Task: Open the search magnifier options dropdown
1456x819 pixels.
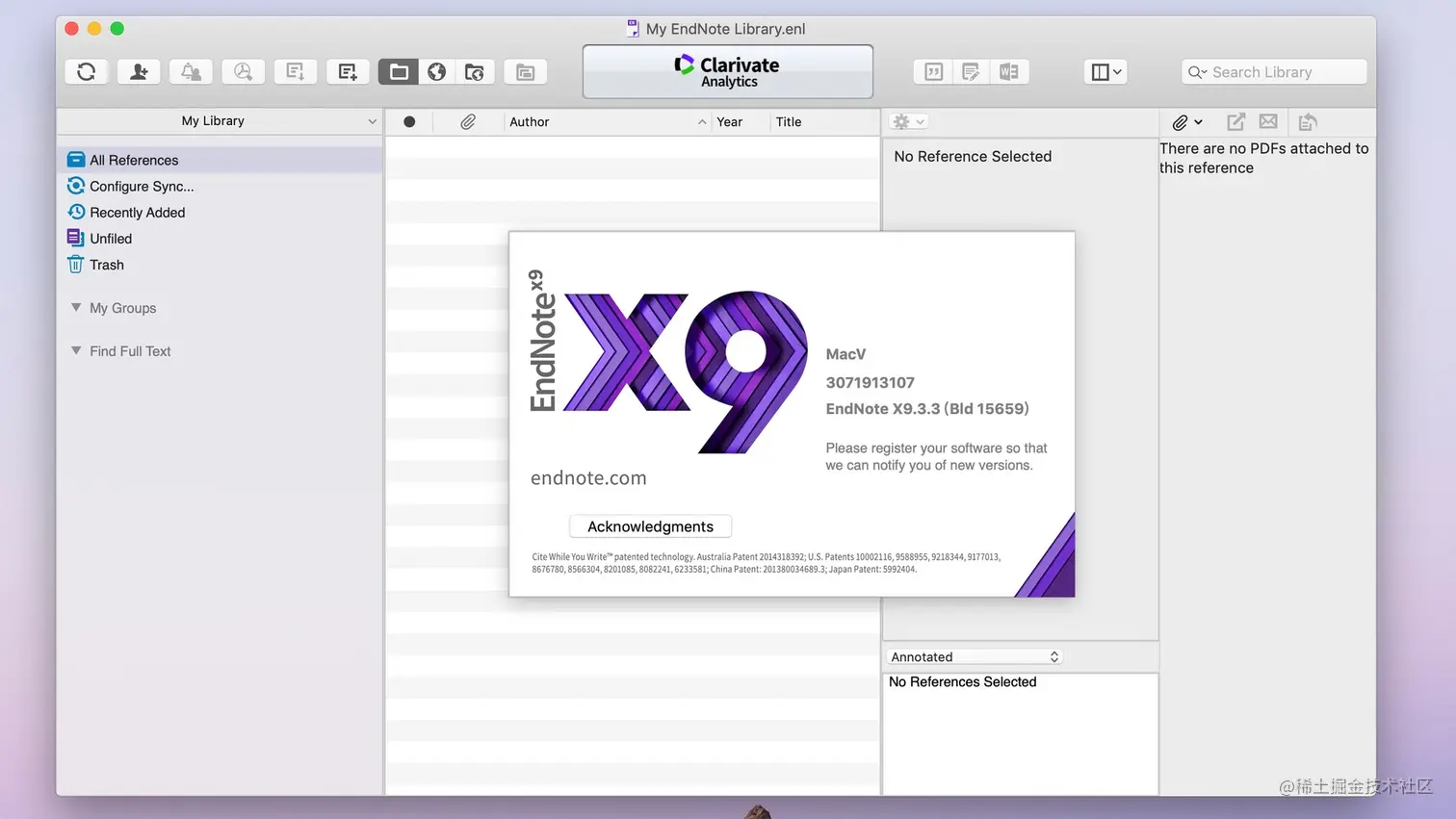Action: [1198, 72]
